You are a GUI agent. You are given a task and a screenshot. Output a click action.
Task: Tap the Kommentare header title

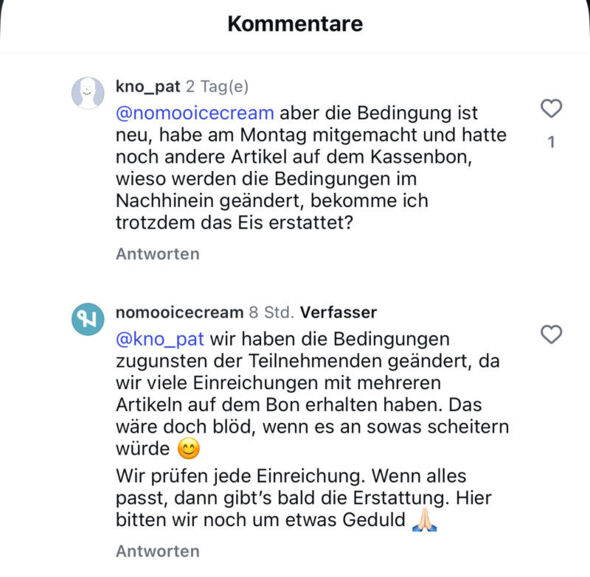pos(295,24)
